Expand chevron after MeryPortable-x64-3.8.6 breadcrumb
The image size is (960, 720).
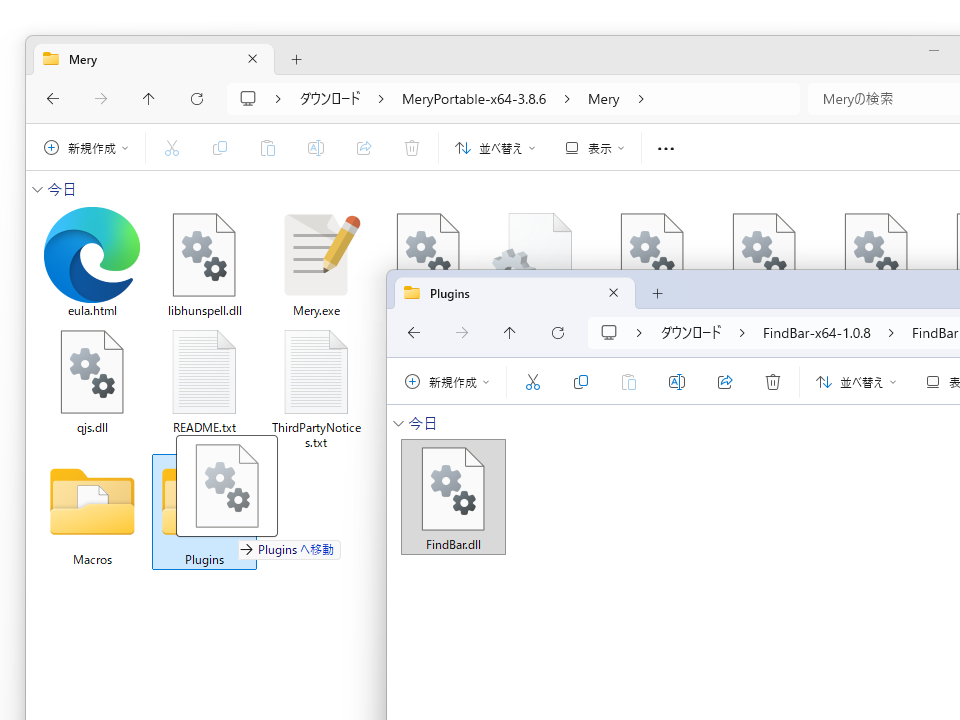tap(567, 99)
